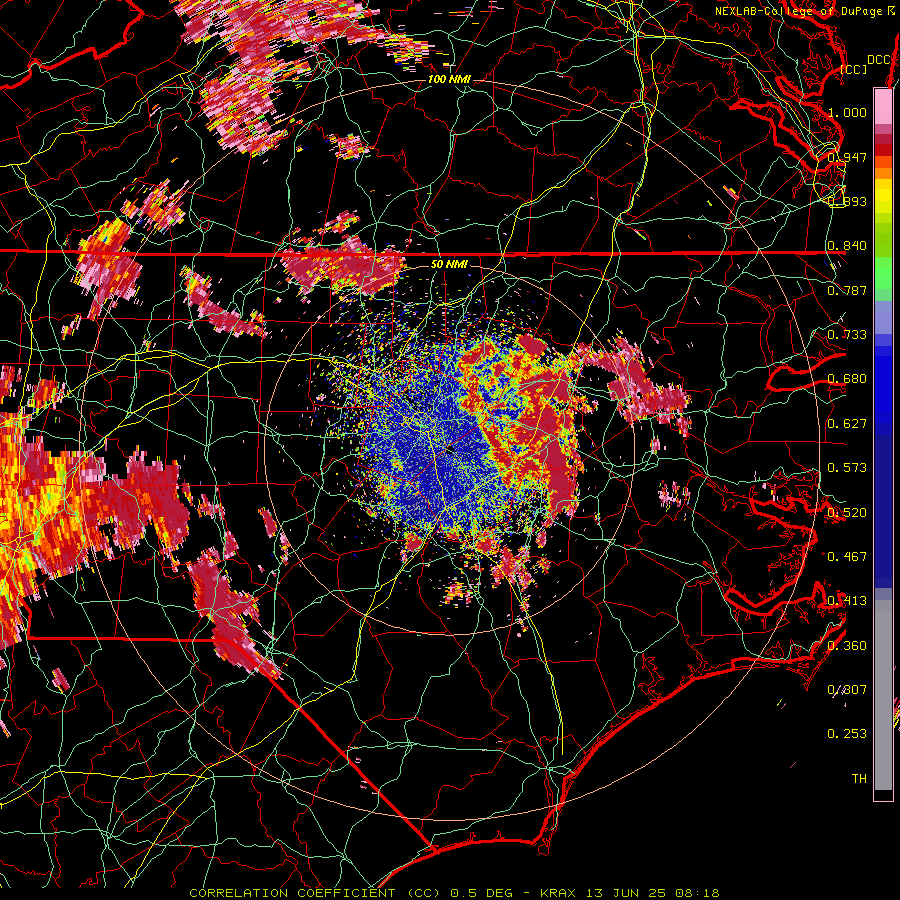The height and width of the screenshot is (900, 900).
Task: Click the 0.840 scale value
Action: [x=847, y=246]
